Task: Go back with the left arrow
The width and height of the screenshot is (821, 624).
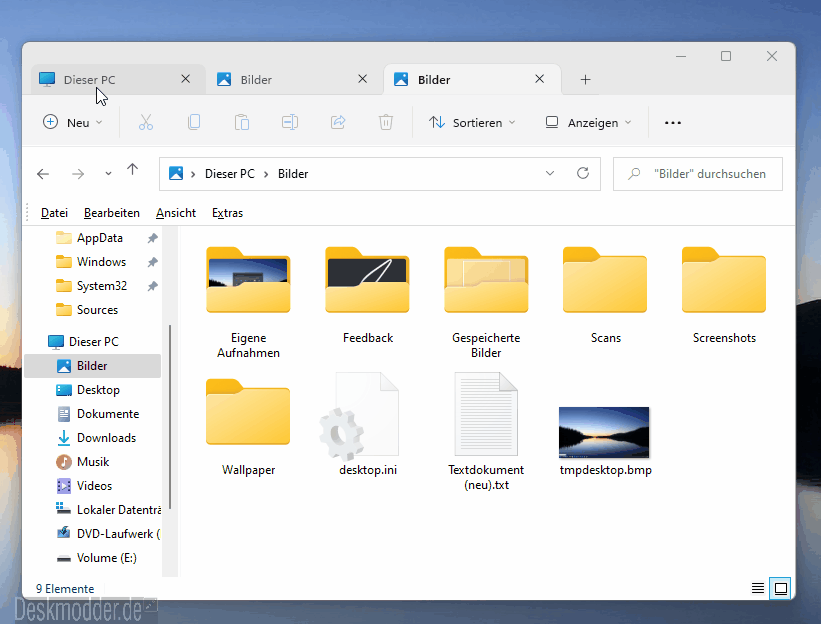Action: [43, 174]
